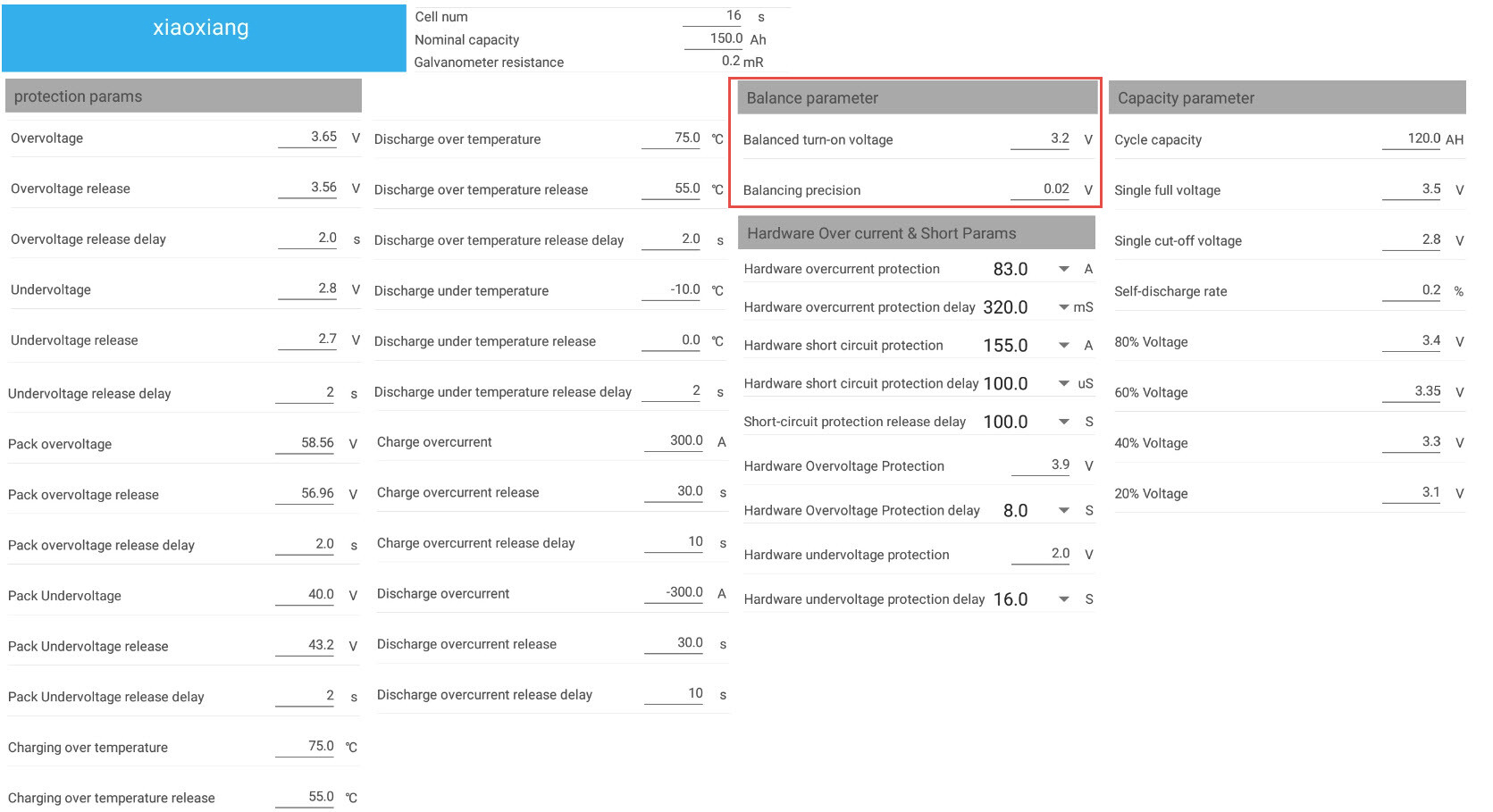Click the xiaoxiang blue header button
This screenshot has width=1493, height=812.
tap(204, 38)
